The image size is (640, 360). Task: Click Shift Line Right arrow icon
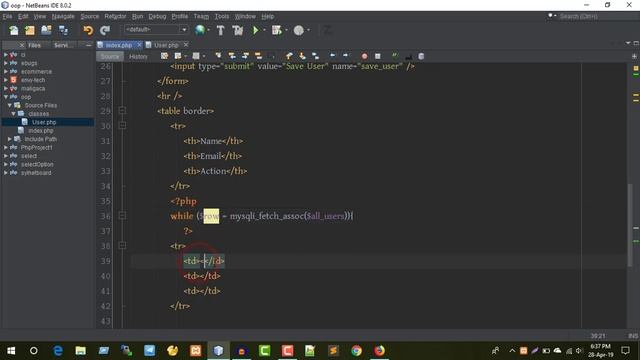(x=346, y=56)
